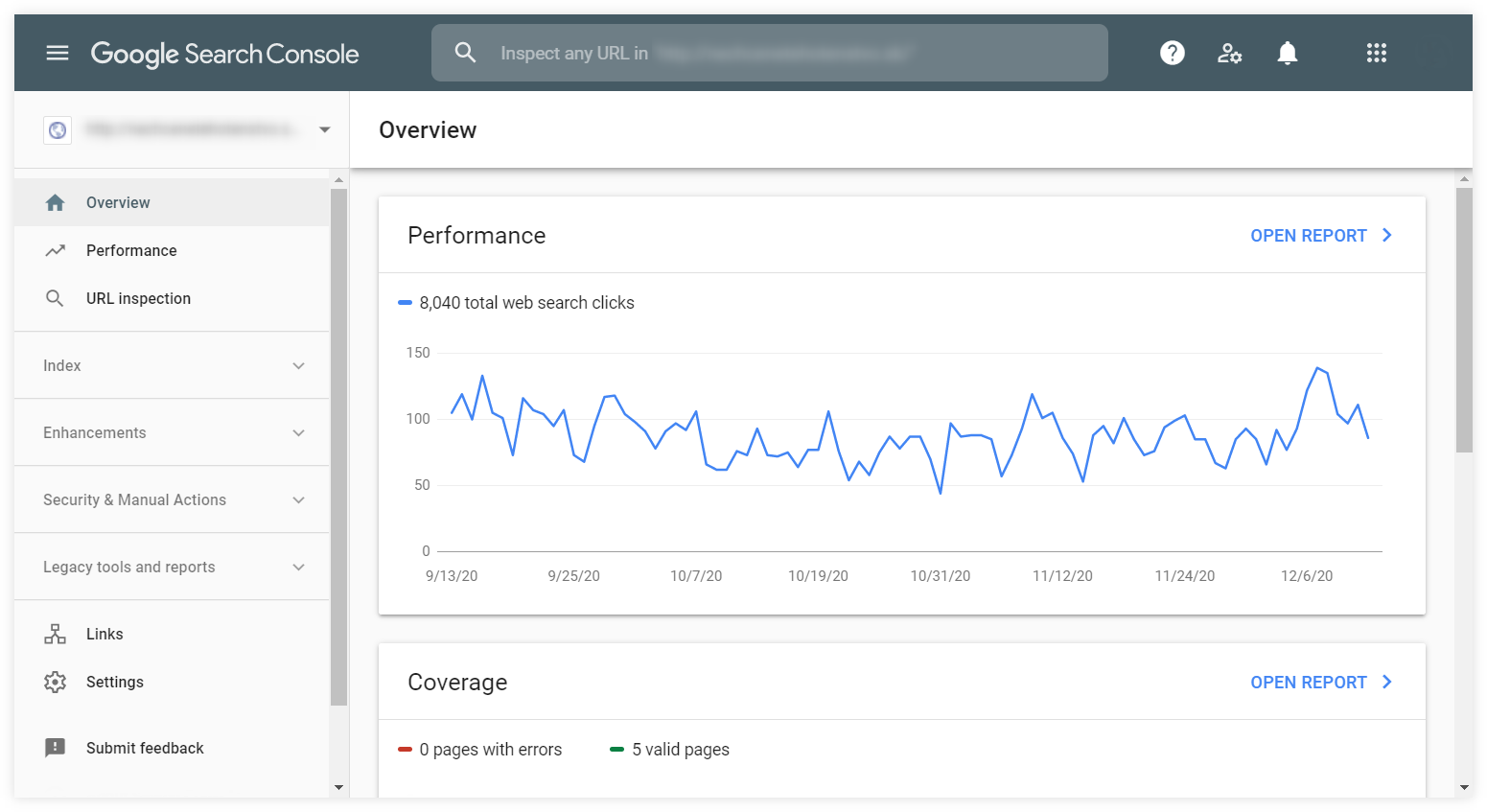Screen dimensions: 1487x812
Task: Select Overview in the sidebar
Action: (118, 202)
